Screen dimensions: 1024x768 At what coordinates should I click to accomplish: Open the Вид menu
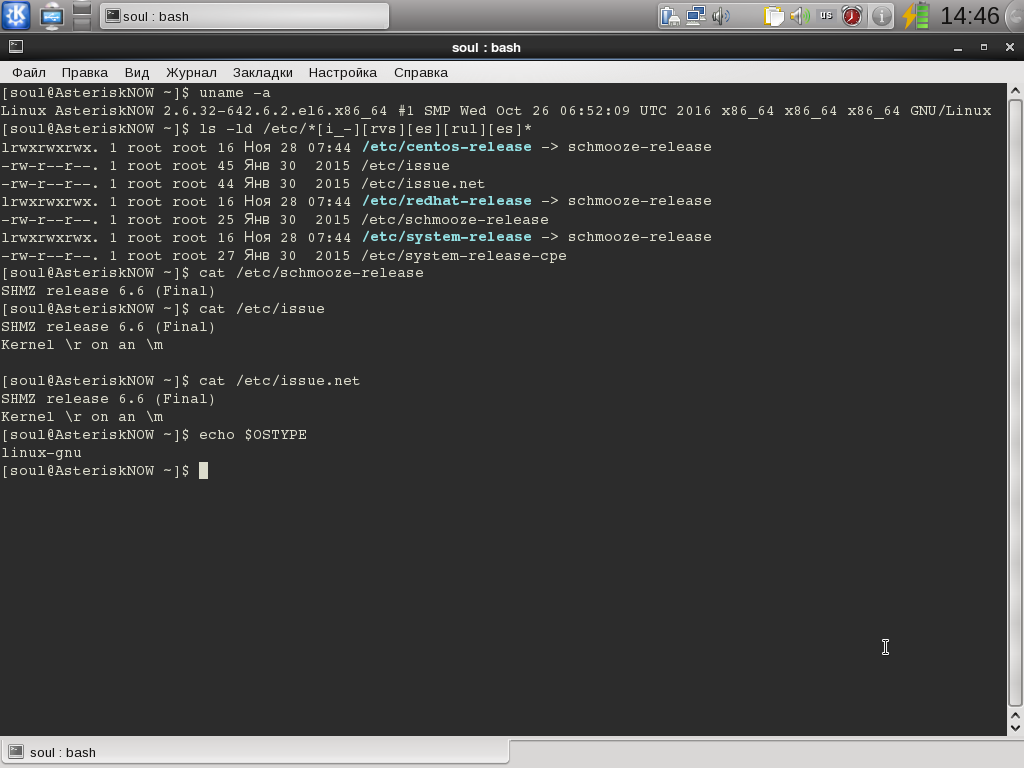coord(136,72)
